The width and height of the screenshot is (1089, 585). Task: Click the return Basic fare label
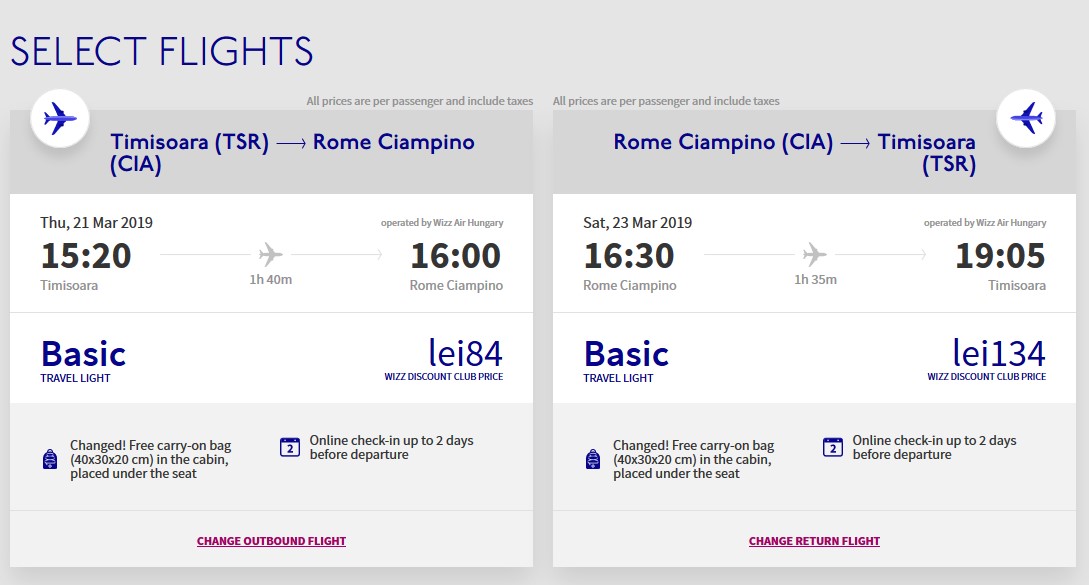tap(626, 354)
